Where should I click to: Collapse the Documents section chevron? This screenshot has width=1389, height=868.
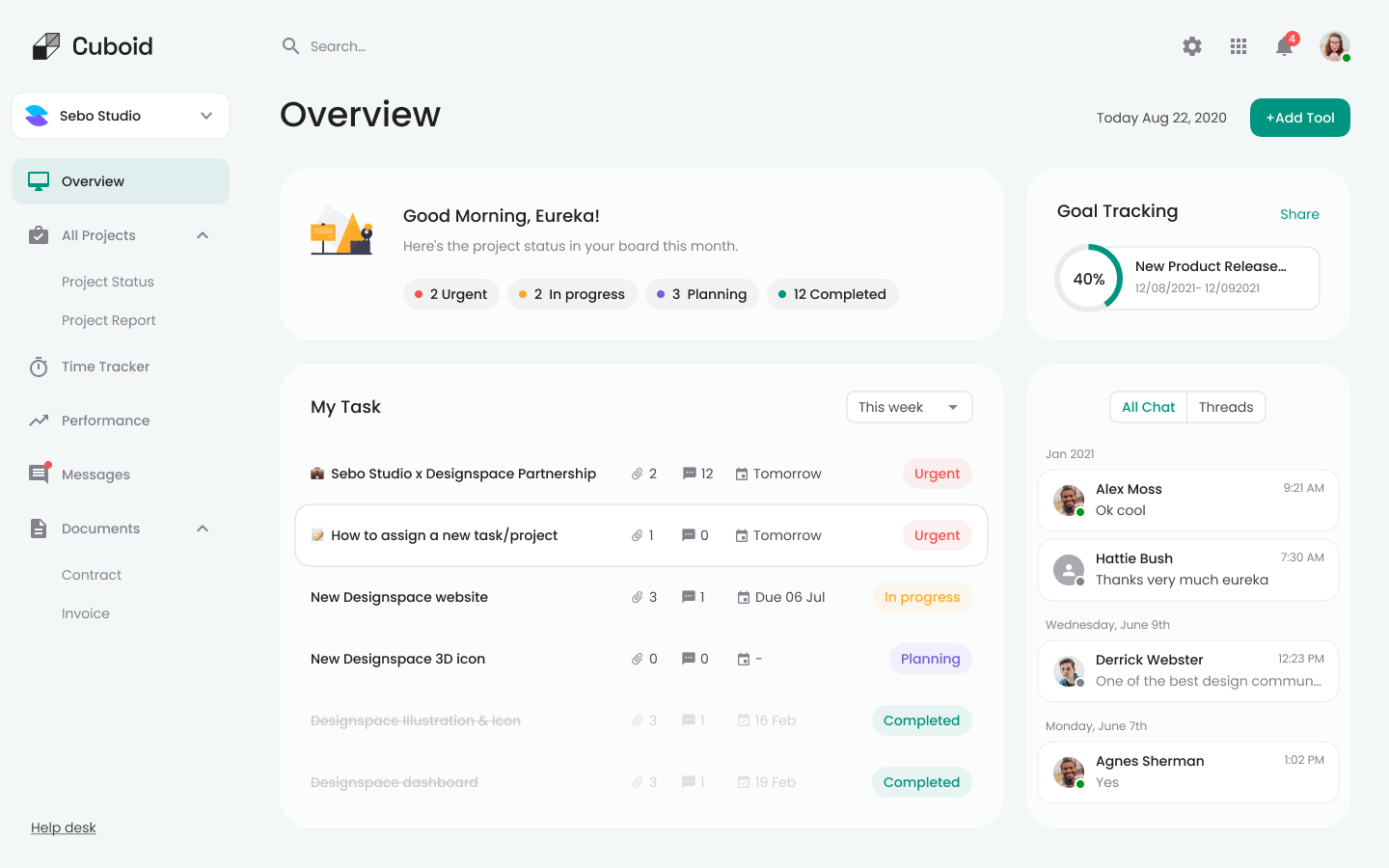[x=203, y=529]
